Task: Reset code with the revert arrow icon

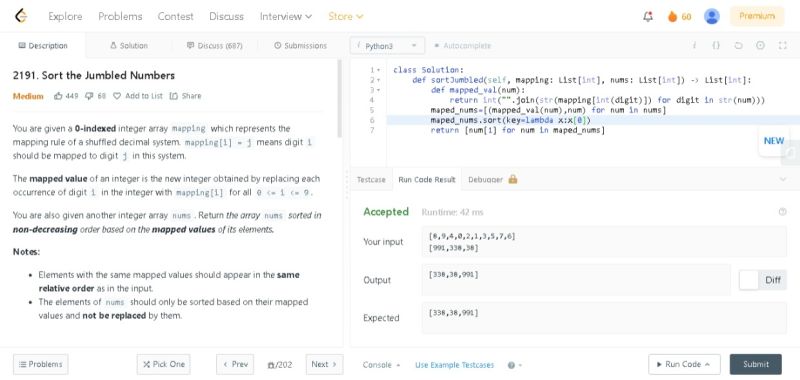Action: [x=738, y=45]
